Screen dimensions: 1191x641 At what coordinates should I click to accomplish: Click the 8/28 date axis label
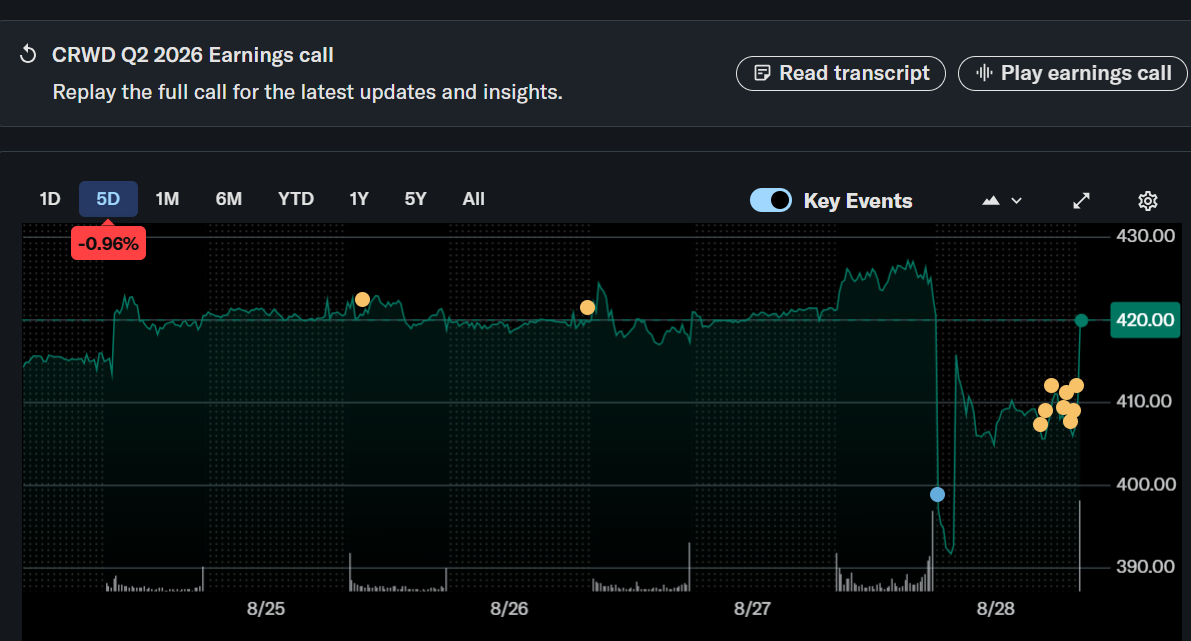point(995,608)
